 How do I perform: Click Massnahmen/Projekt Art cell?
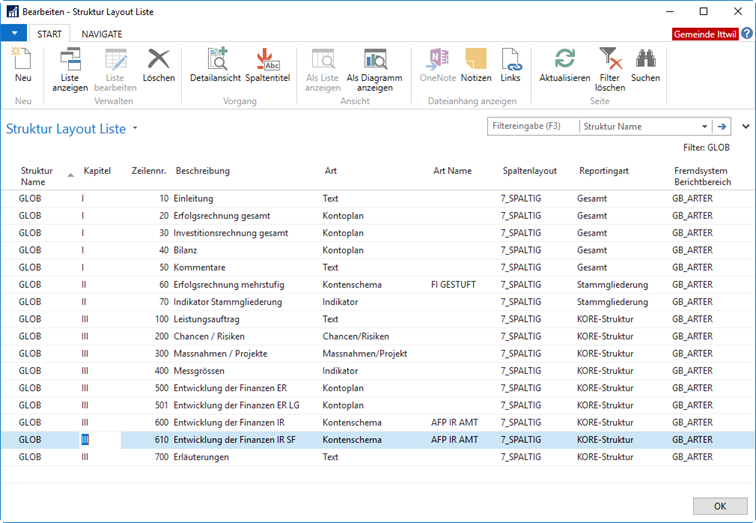click(x=364, y=353)
